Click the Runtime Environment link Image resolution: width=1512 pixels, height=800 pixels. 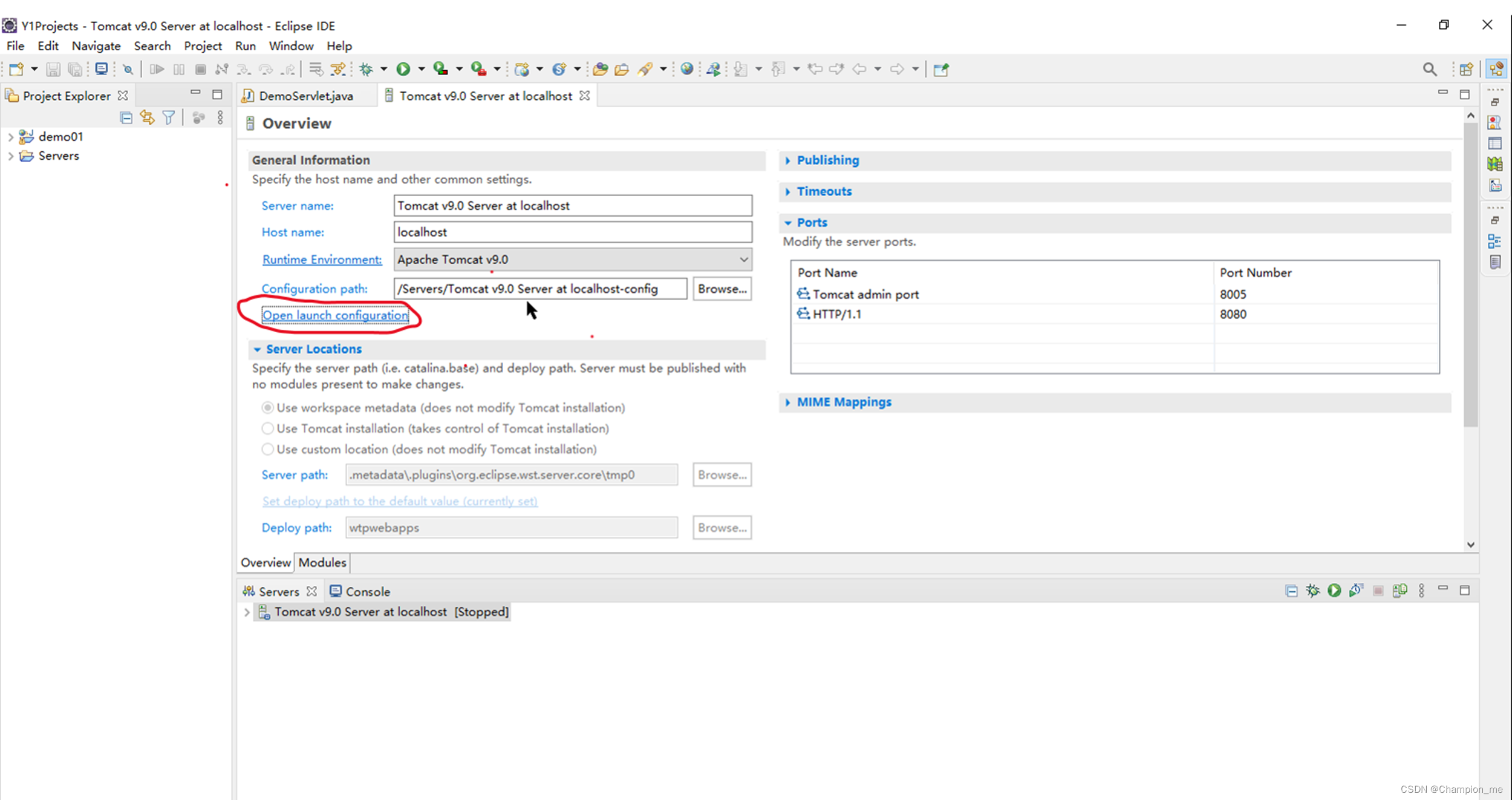pos(322,260)
